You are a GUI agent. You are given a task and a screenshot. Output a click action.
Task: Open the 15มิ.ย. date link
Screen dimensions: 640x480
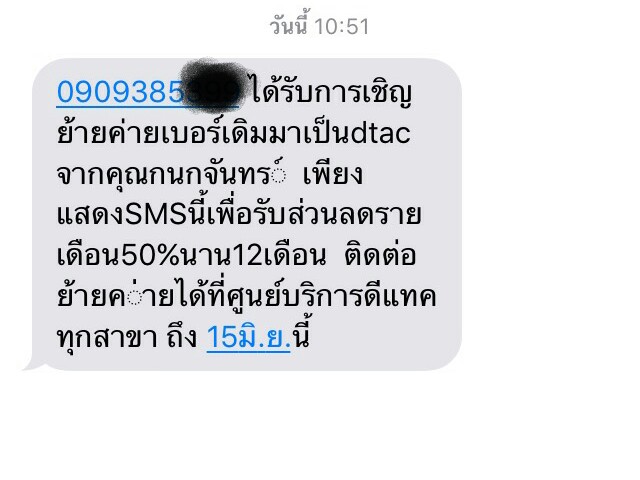pyautogui.click(x=249, y=337)
